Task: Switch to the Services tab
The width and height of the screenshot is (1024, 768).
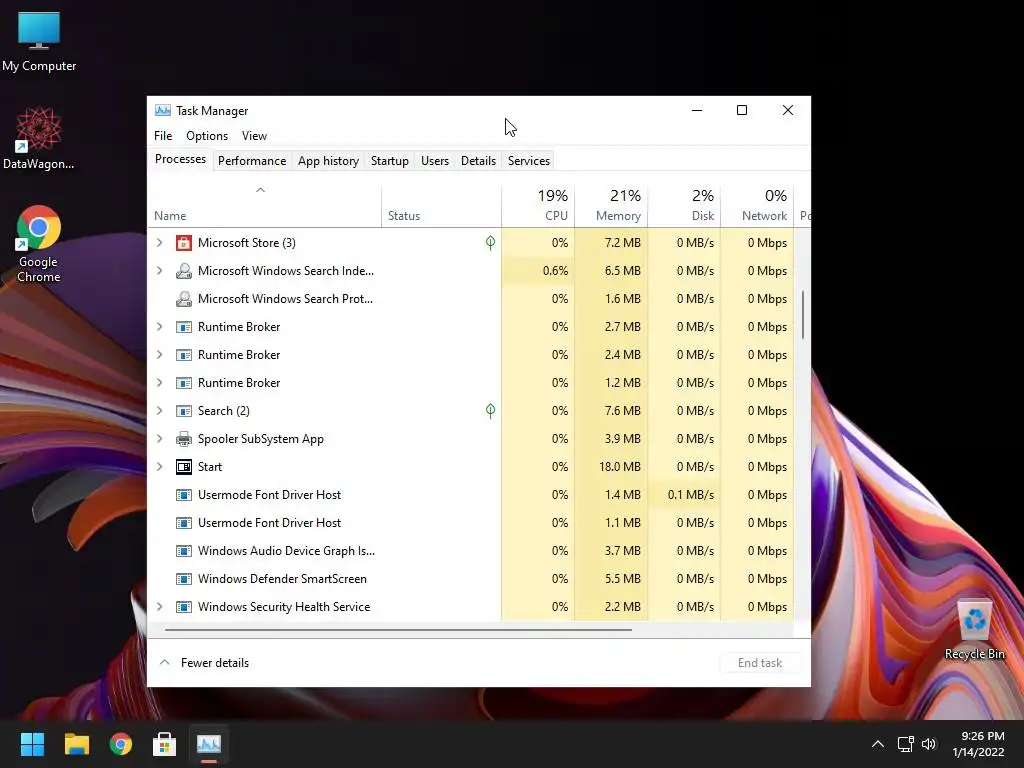Action: (x=529, y=161)
